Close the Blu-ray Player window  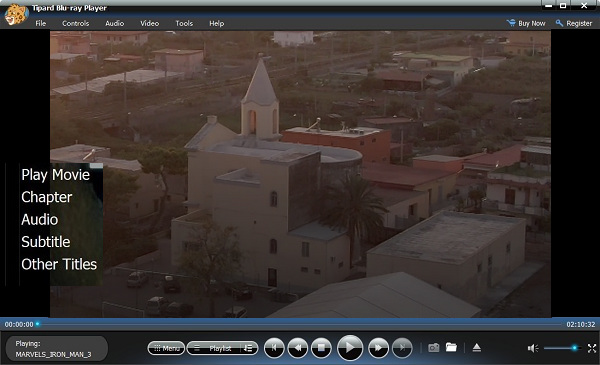point(584,5)
